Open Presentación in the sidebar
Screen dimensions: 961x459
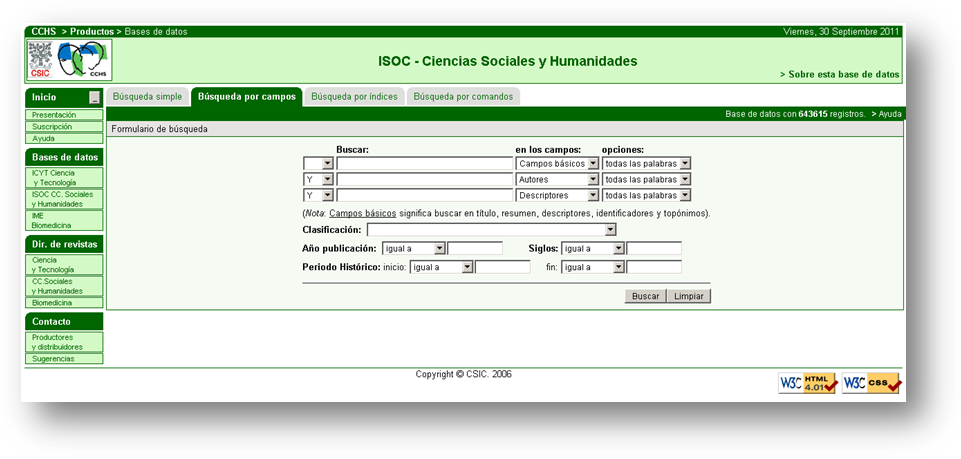point(64,115)
